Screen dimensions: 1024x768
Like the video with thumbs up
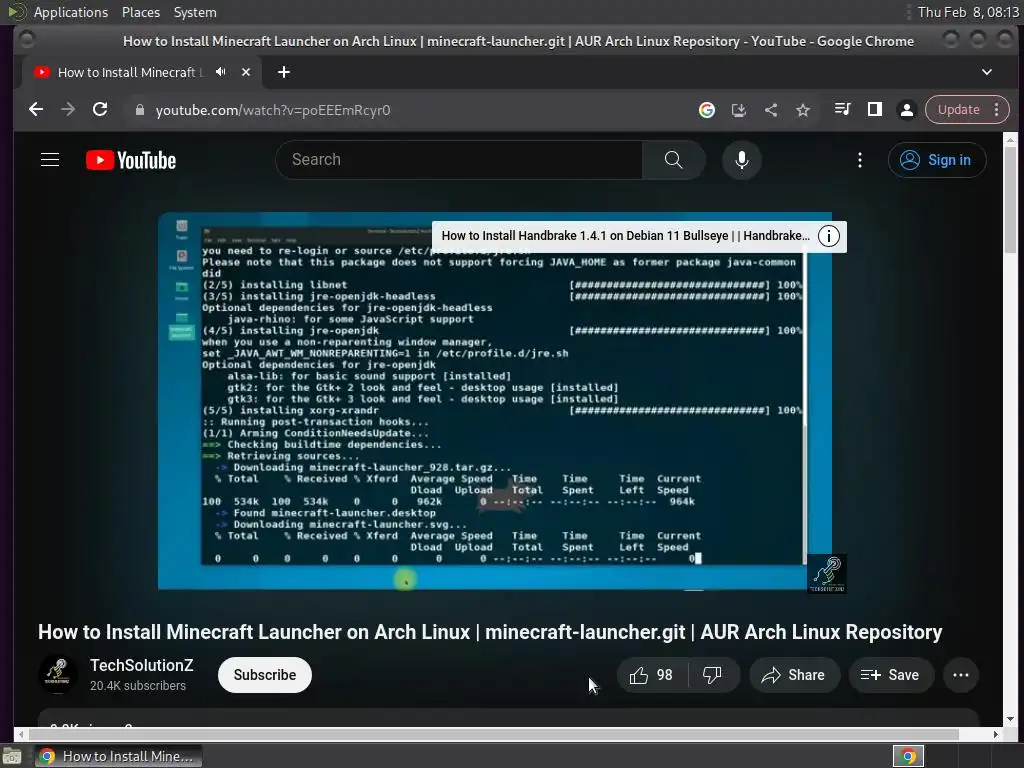point(651,675)
